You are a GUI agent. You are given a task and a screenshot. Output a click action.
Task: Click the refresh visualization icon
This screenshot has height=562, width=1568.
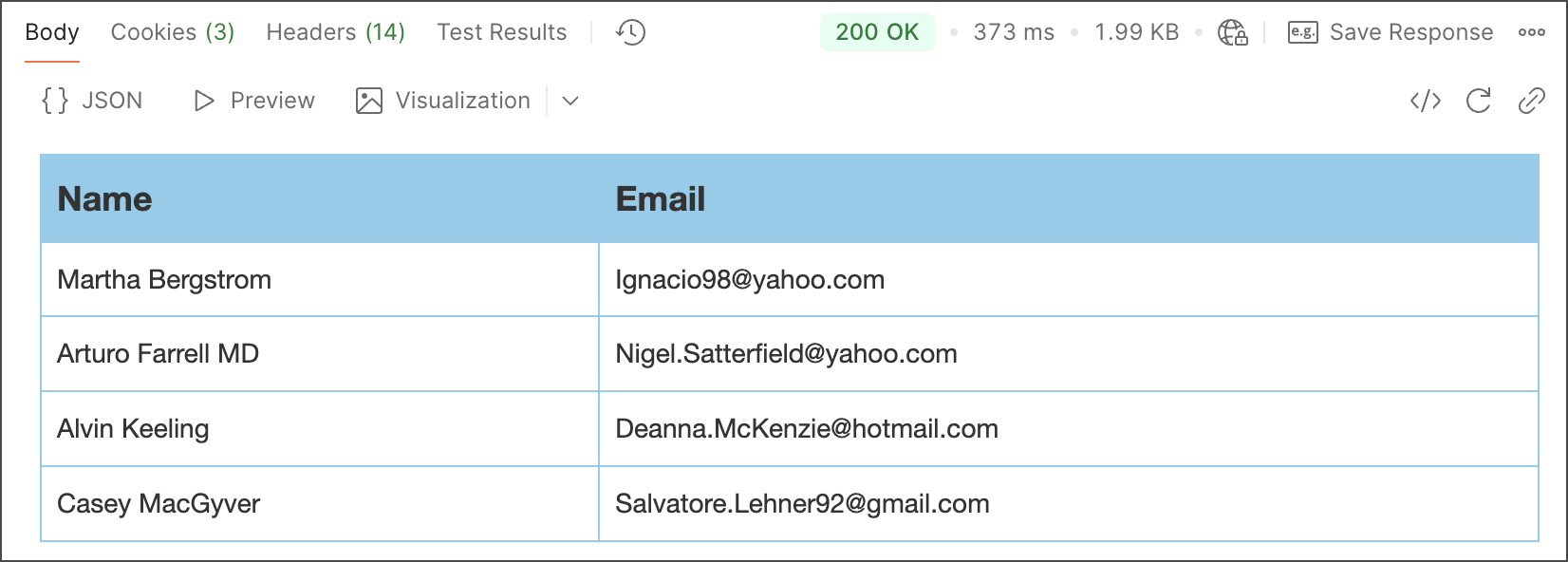pos(1479,101)
